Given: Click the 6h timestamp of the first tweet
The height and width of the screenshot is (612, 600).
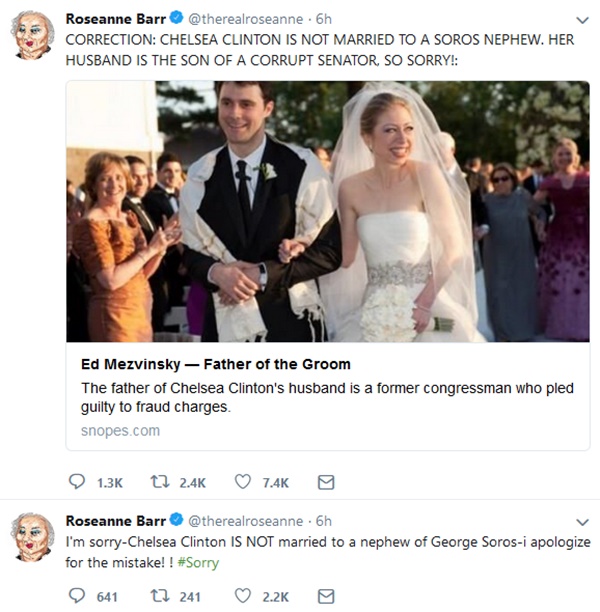Looking at the screenshot, I should pyautogui.click(x=323, y=19).
